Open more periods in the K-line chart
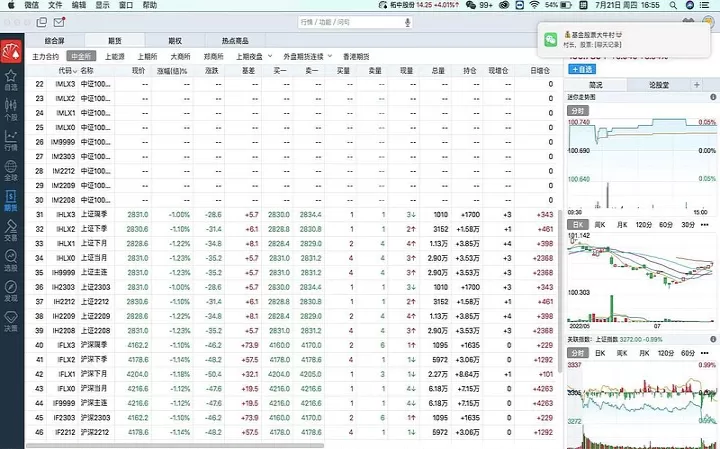Viewport: 720px width, 449px height. click(705, 224)
